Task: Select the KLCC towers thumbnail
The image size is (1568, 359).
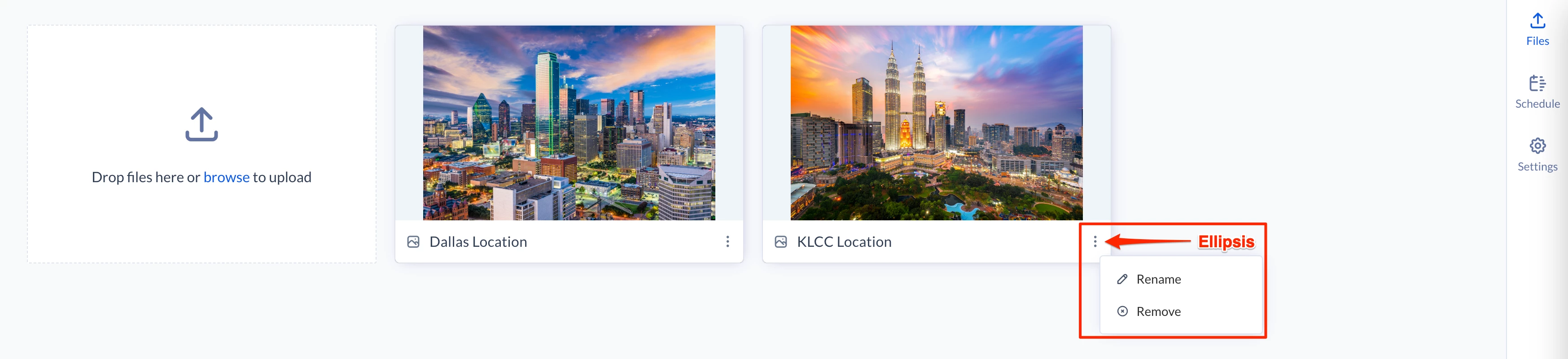Action: (x=937, y=123)
